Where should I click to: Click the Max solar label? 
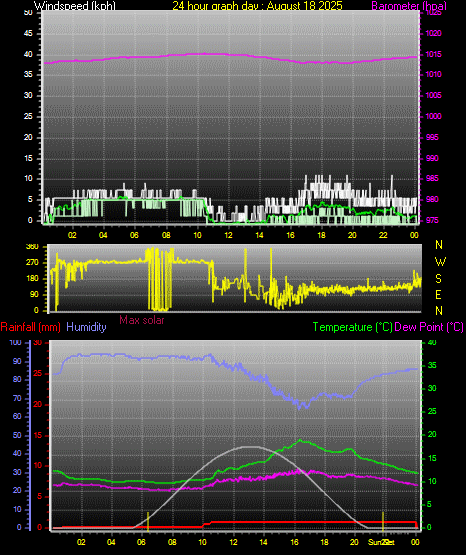coord(142,320)
